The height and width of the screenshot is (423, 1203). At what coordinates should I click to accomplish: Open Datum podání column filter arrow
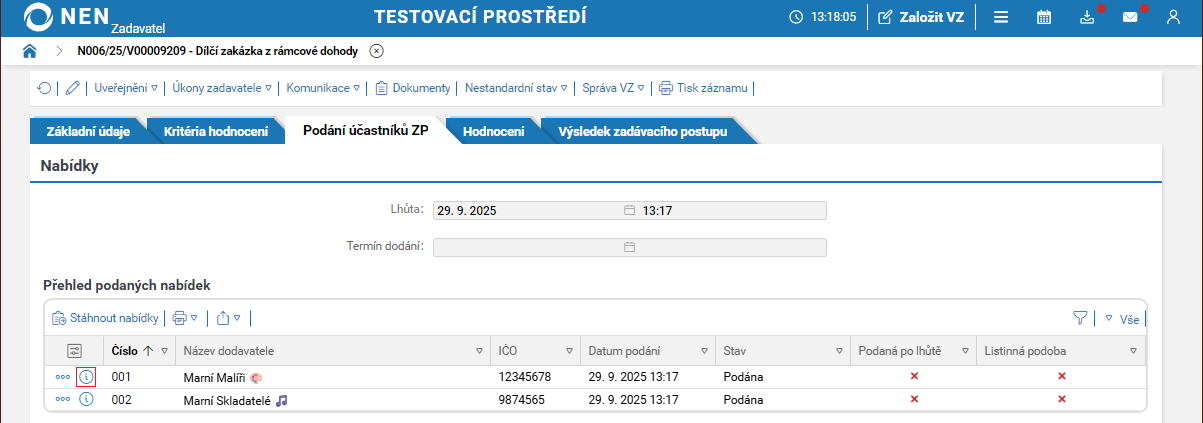coord(704,351)
